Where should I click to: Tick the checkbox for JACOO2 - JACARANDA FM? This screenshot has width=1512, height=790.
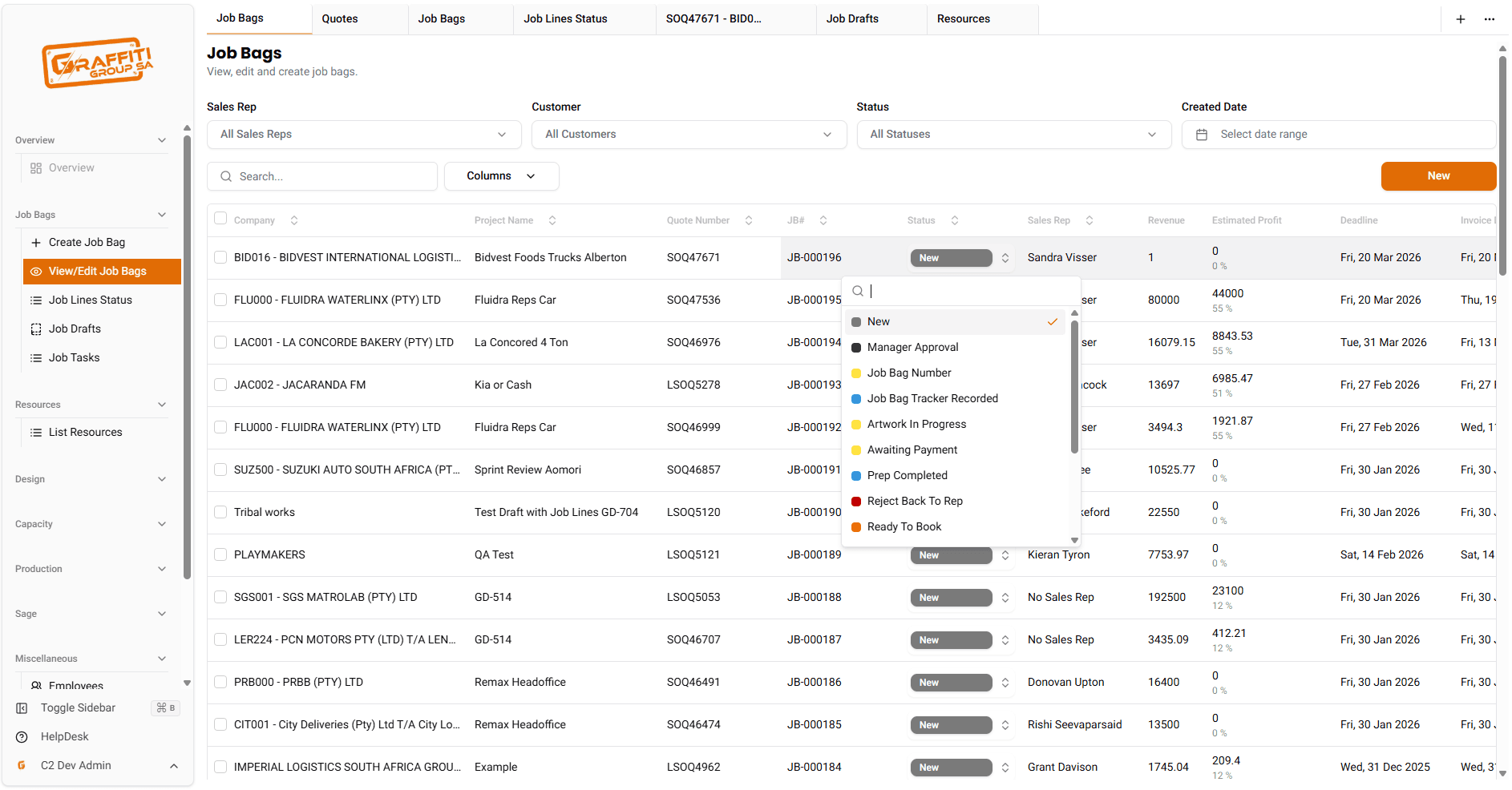coord(220,385)
